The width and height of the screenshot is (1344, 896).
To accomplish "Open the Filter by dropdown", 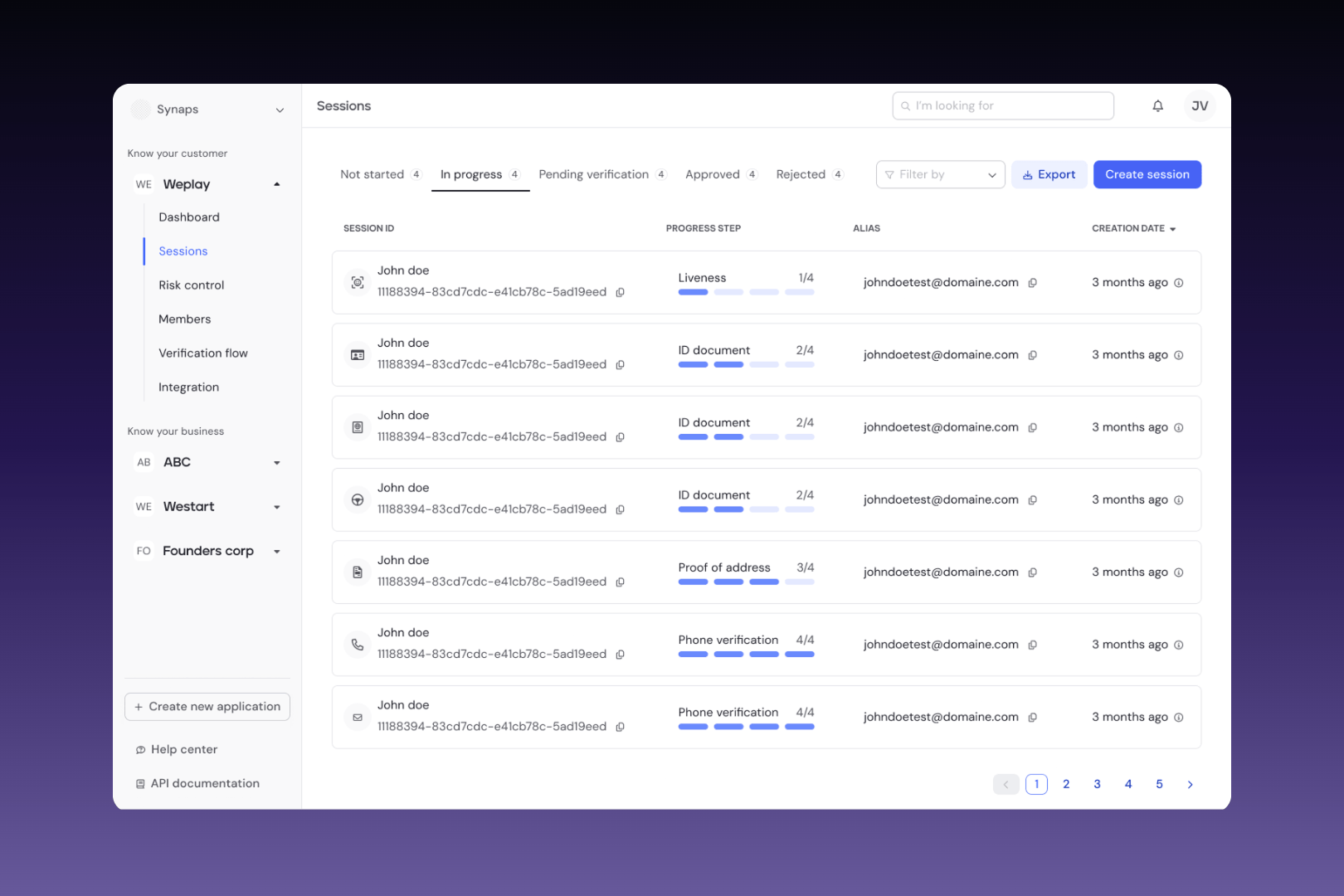I will tap(940, 175).
